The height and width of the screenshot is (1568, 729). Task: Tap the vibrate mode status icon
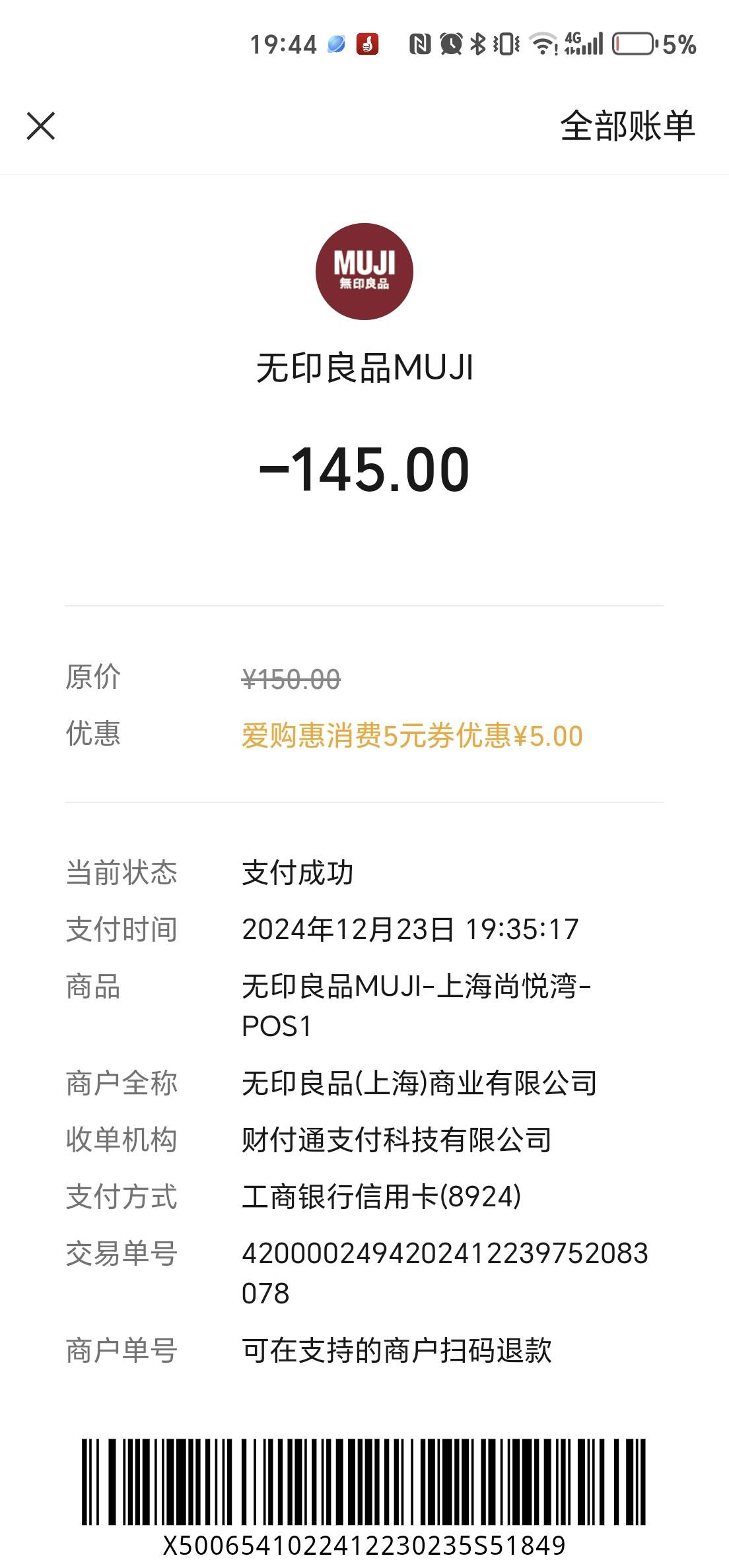[x=506, y=44]
